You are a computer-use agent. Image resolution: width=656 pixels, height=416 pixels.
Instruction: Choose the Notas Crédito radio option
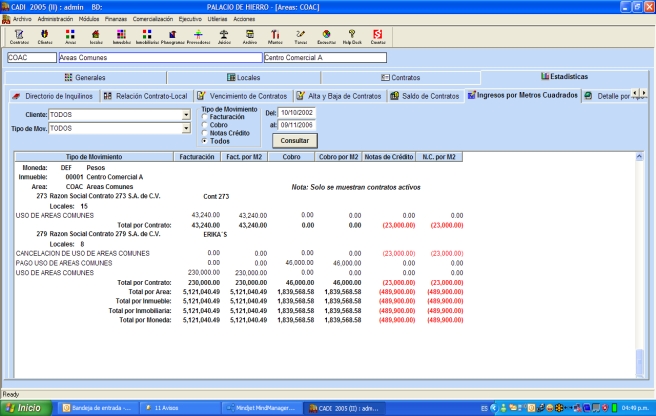tap(204, 133)
